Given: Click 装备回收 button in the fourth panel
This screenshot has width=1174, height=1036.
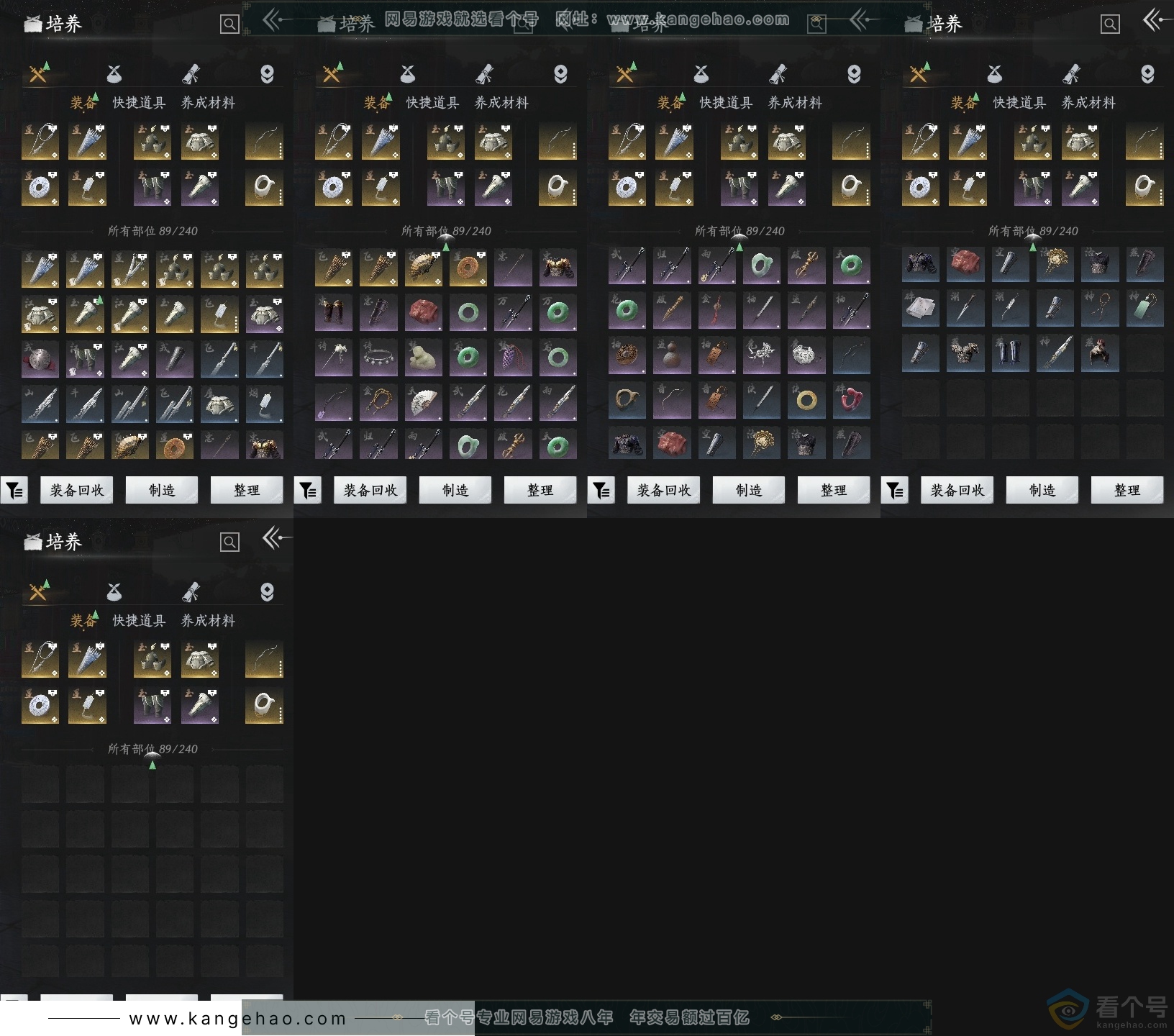Looking at the screenshot, I should (957, 490).
